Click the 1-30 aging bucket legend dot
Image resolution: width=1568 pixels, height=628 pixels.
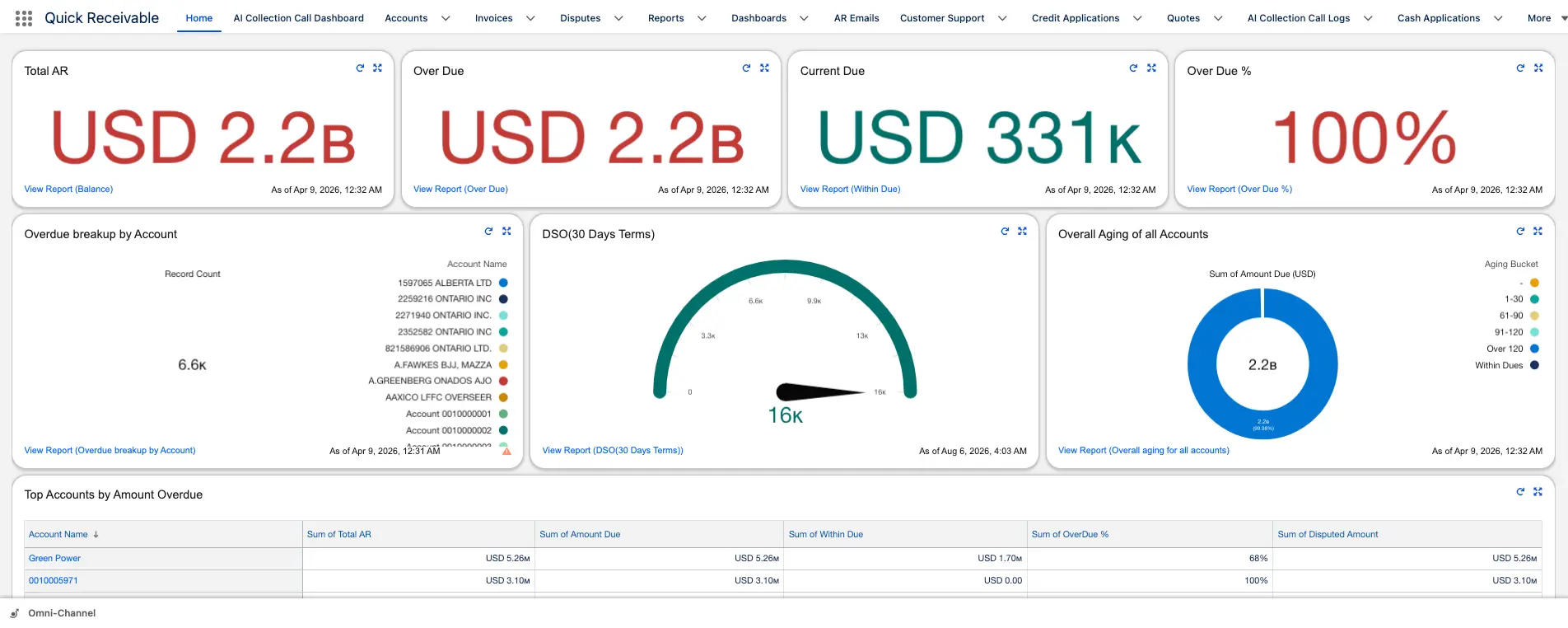1534,299
